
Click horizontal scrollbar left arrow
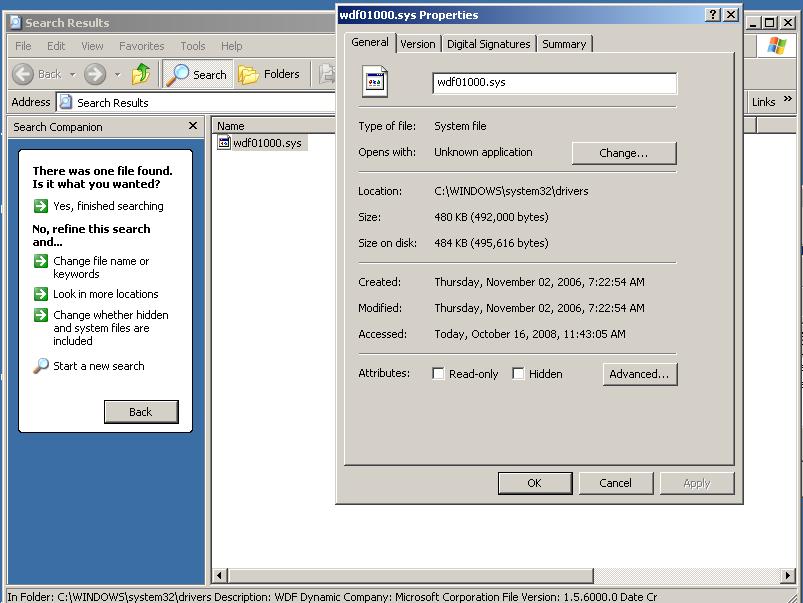pos(219,575)
